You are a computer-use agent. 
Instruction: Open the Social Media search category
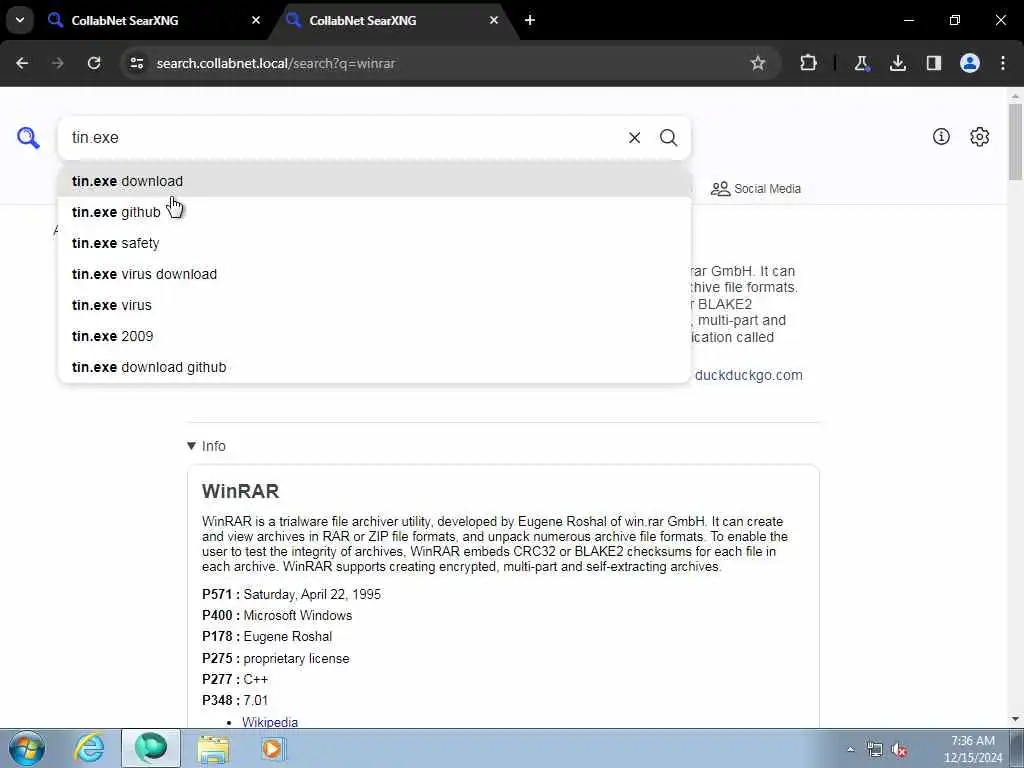click(756, 189)
